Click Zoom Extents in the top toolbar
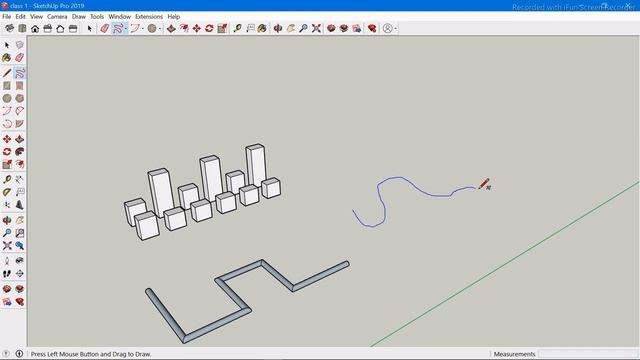 click(x=316, y=28)
